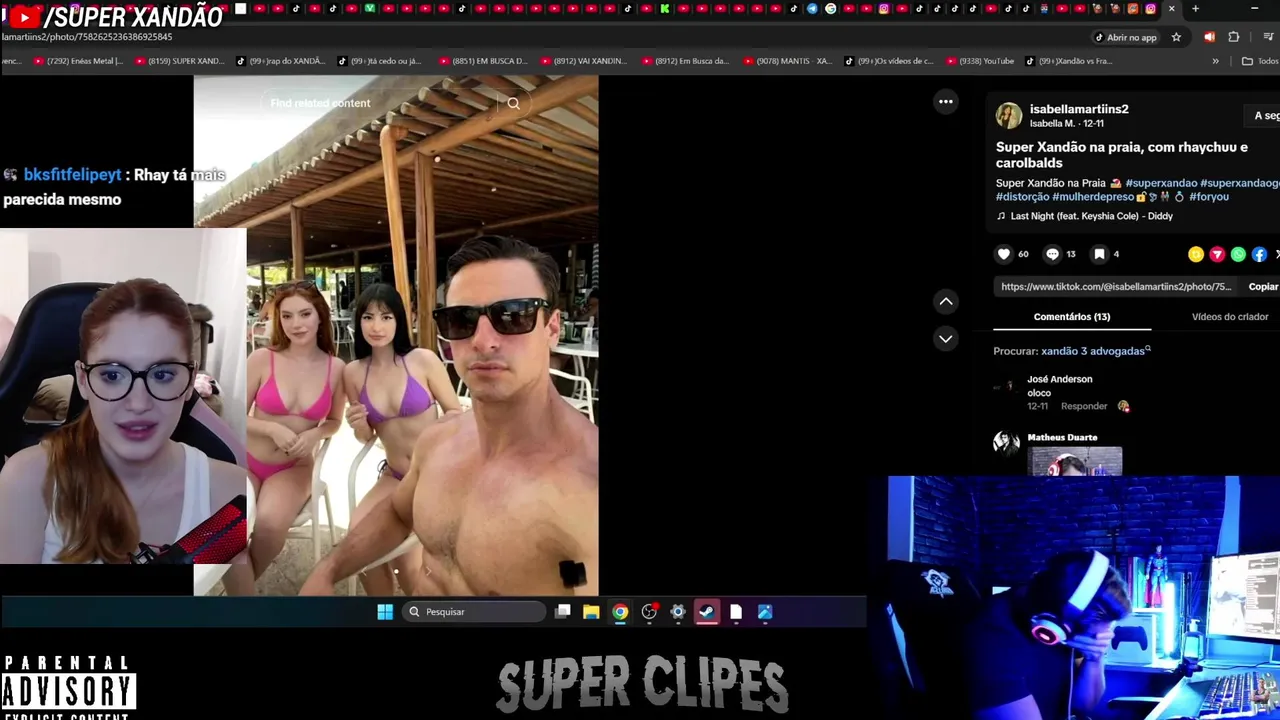The height and width of the screenshot is (720, 1280).
Task: Switch to Vídeos do criador tab
Action: 1229,317
